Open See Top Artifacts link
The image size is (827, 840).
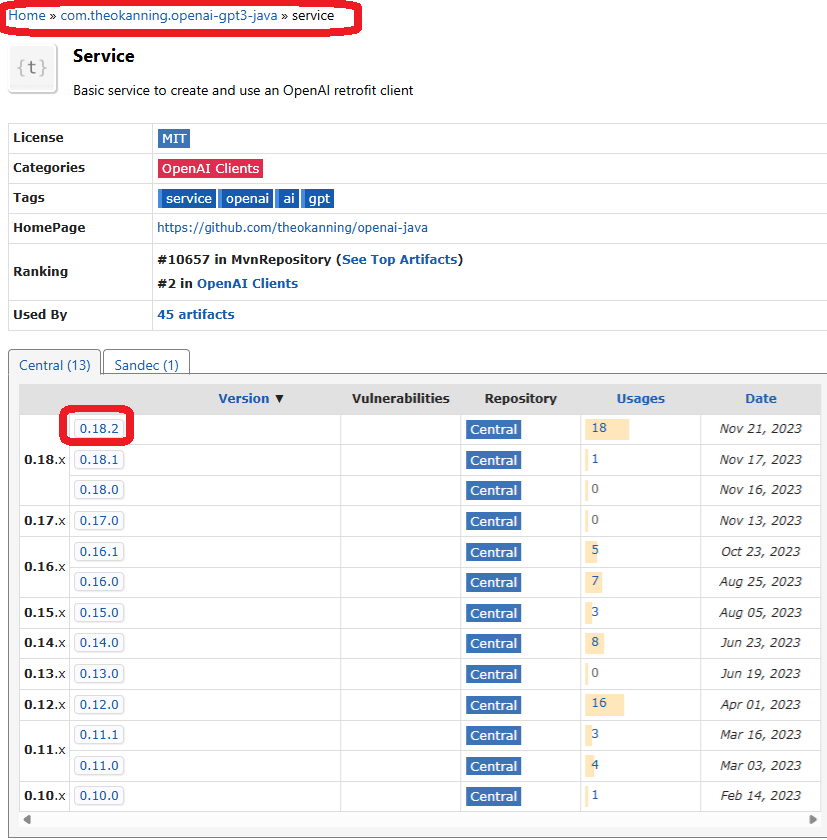pos(400,260)
